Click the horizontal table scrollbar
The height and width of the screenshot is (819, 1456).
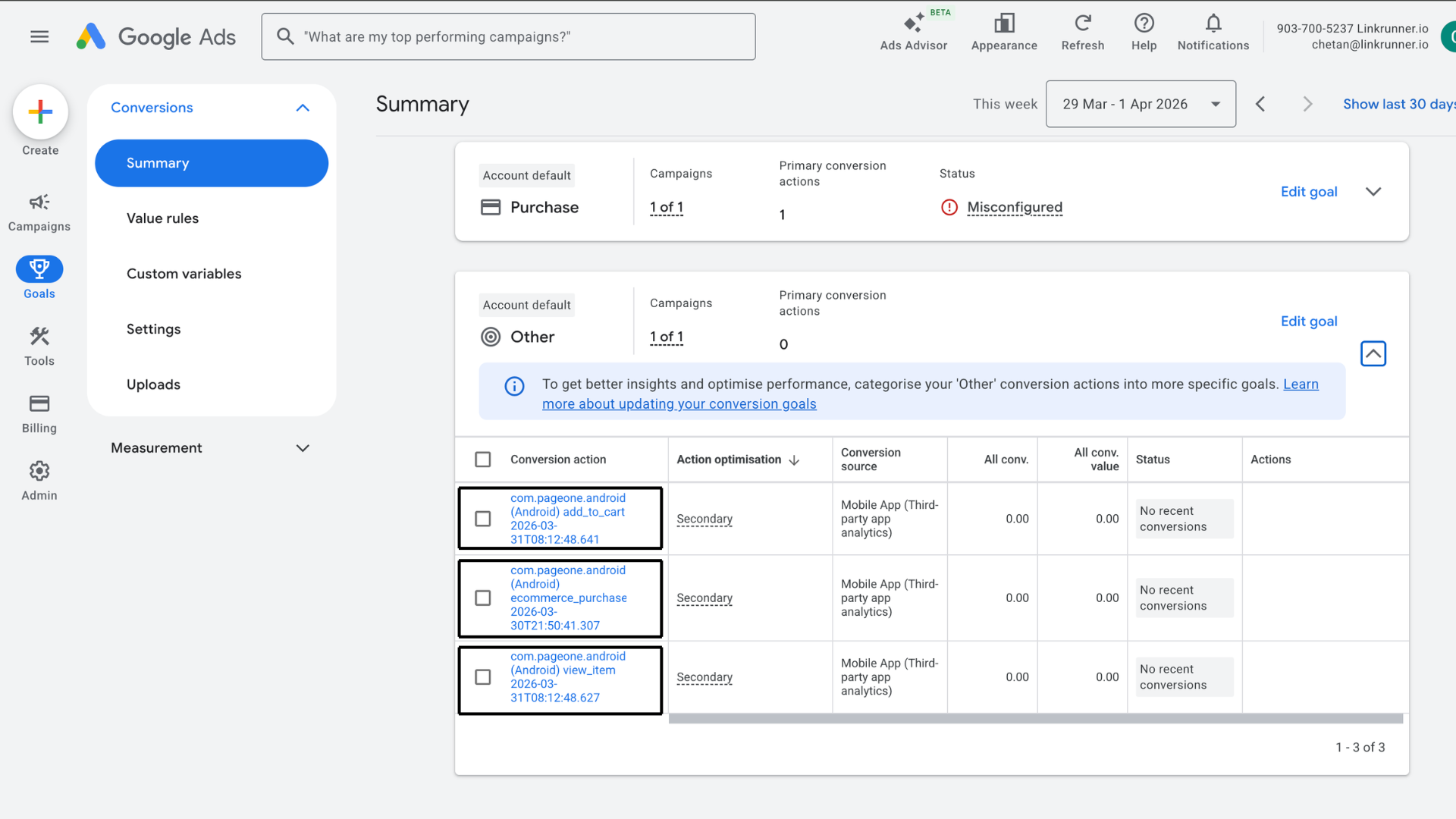point(1035,719)
